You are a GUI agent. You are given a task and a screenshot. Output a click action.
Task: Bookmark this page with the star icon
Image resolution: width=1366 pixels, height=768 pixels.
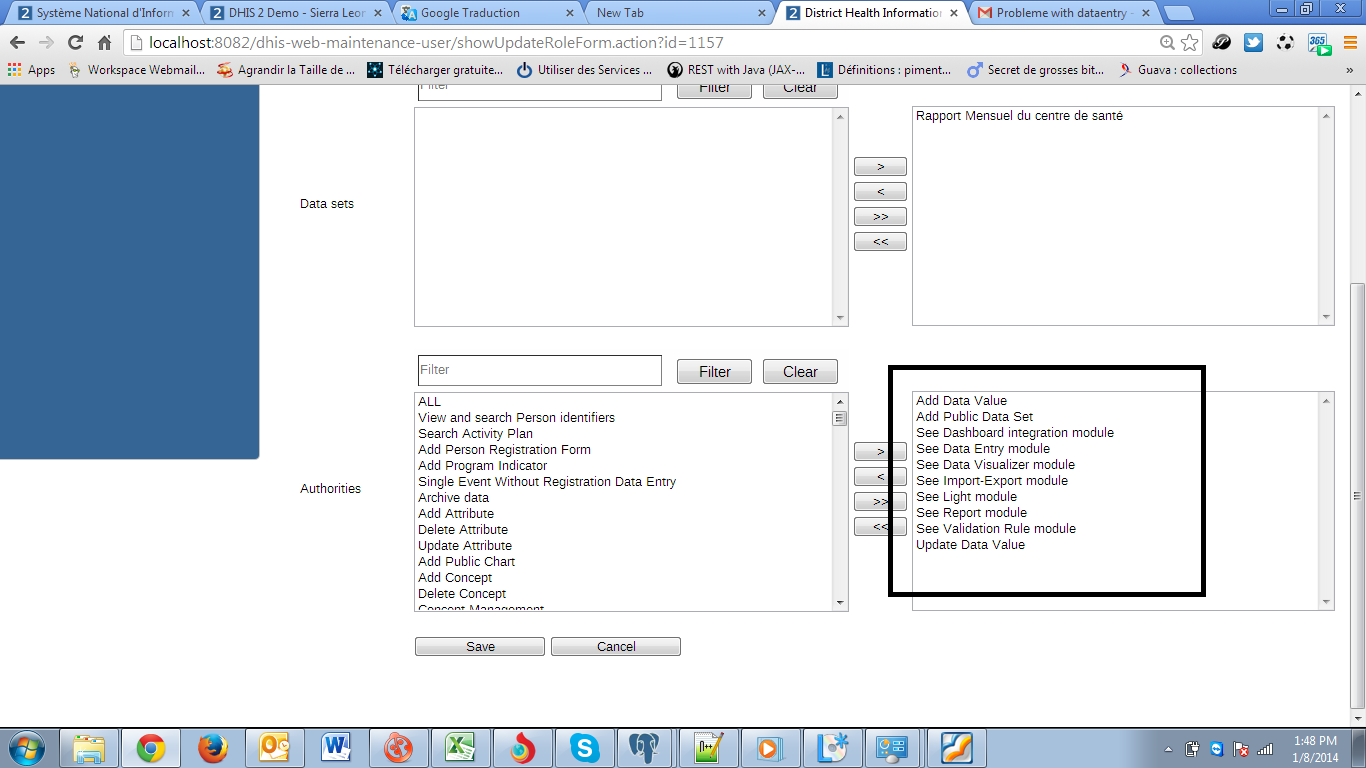(x=1190, y=43)
